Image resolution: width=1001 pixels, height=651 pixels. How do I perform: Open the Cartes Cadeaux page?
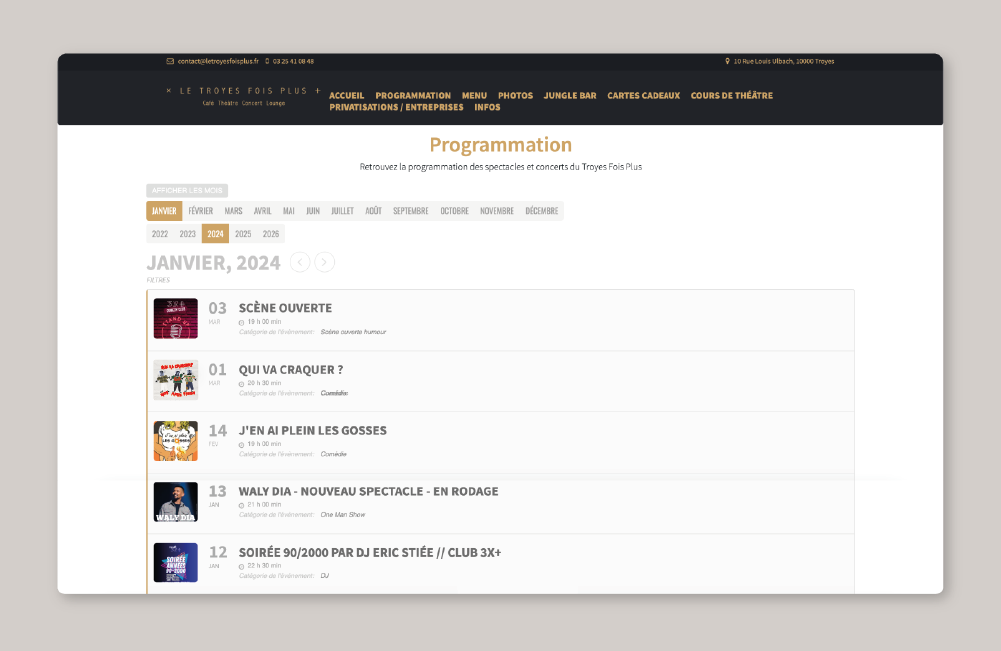(x=644, y=96)
